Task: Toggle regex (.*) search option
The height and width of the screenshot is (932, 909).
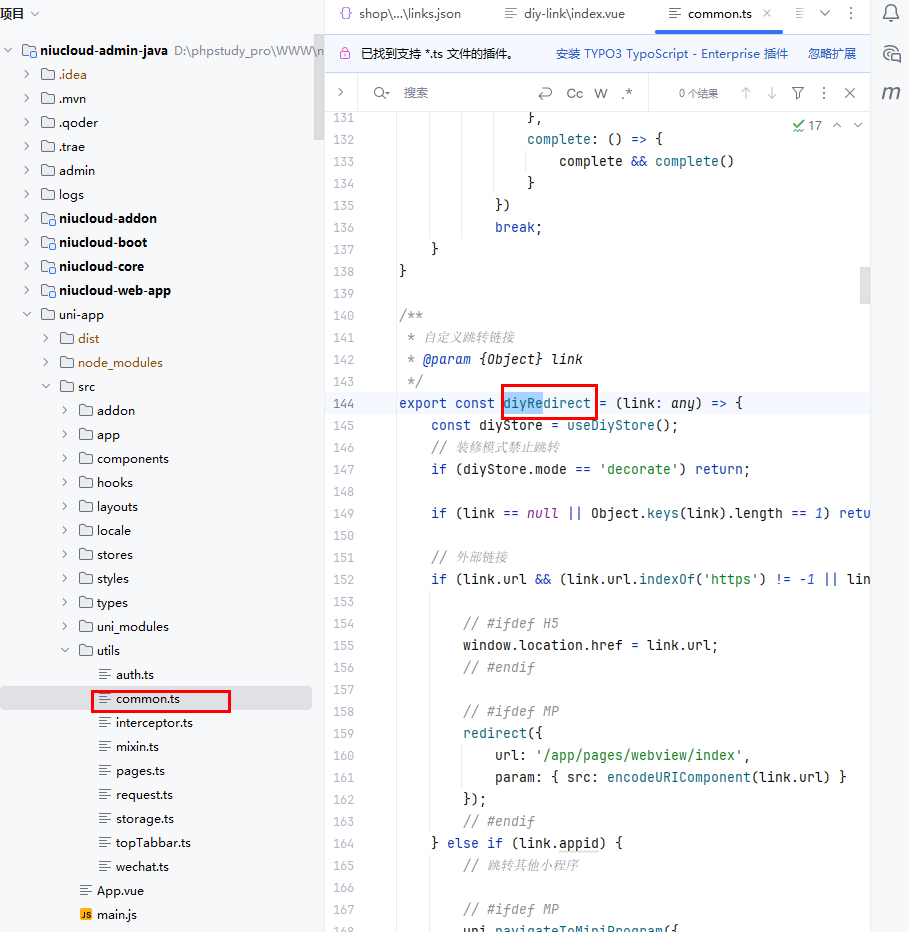Action: [x=627, y=93]
